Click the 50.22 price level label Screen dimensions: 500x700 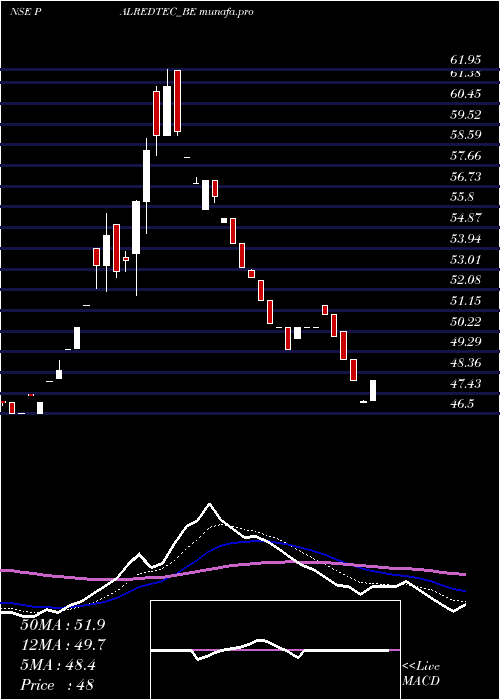(x=465, y=322)
